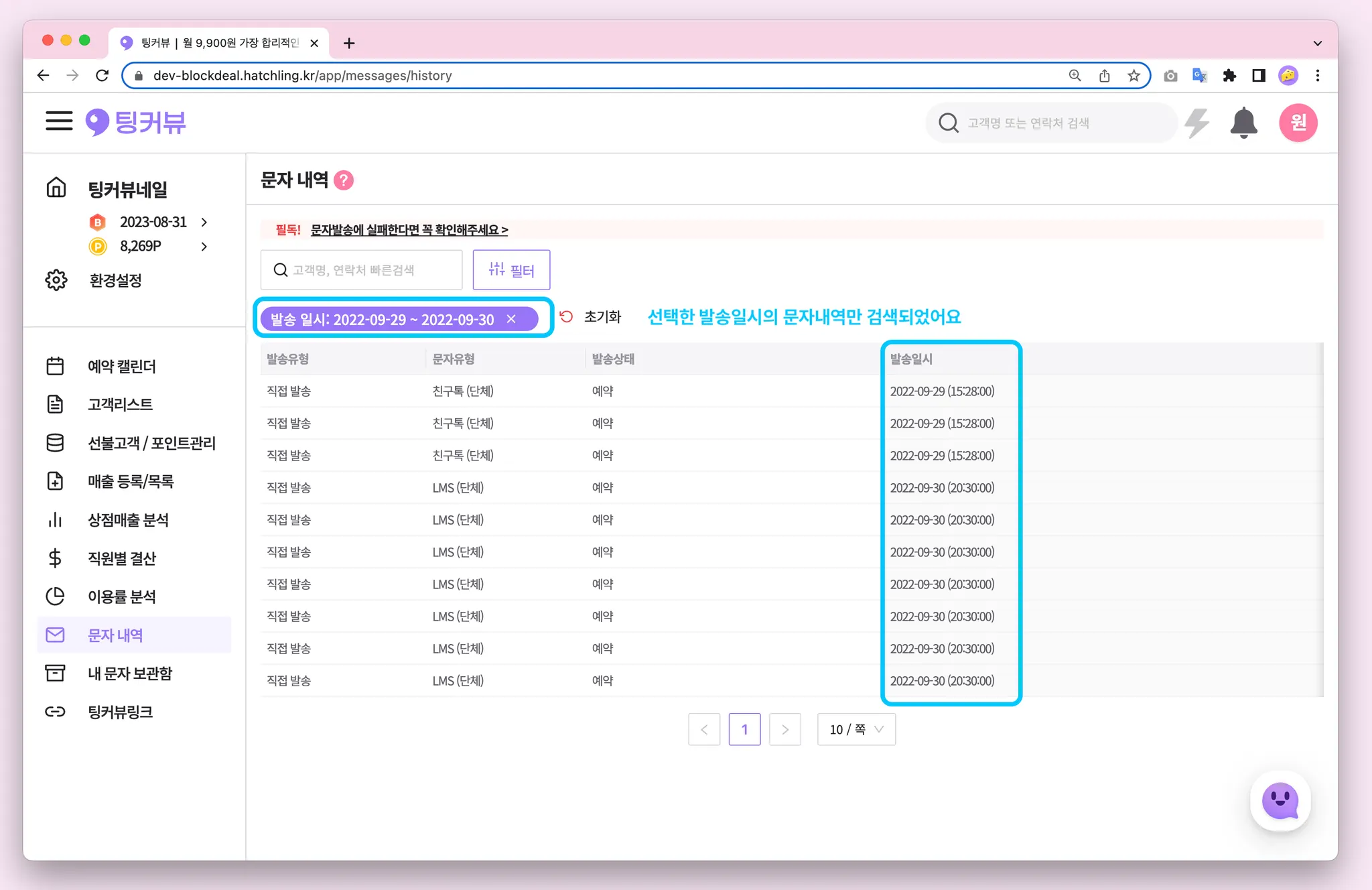1372x890 pixels.
Task: Click the Chrome extensions puzzle icon
Action: tap(1229, 76)
